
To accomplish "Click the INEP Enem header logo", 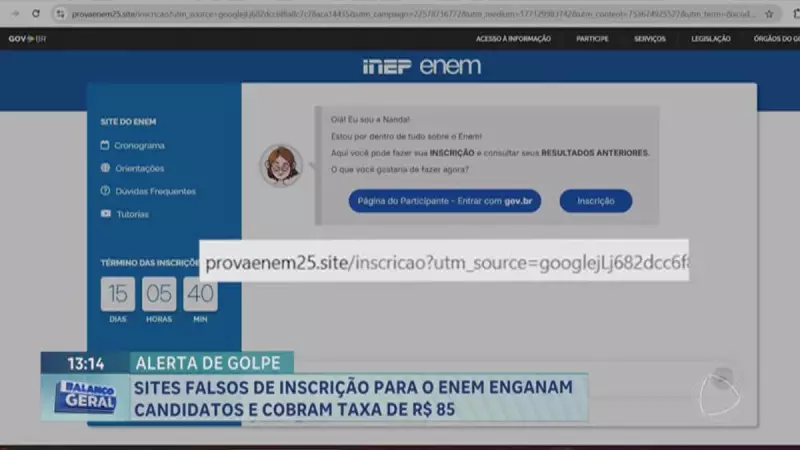I will coord(422,66).
